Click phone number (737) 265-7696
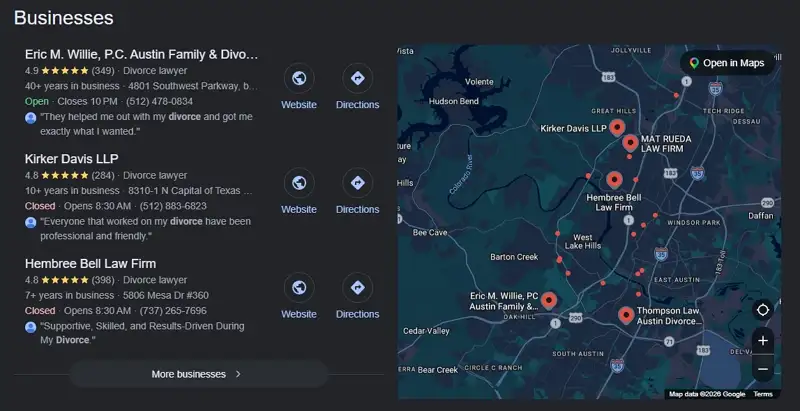 [173, 311]
